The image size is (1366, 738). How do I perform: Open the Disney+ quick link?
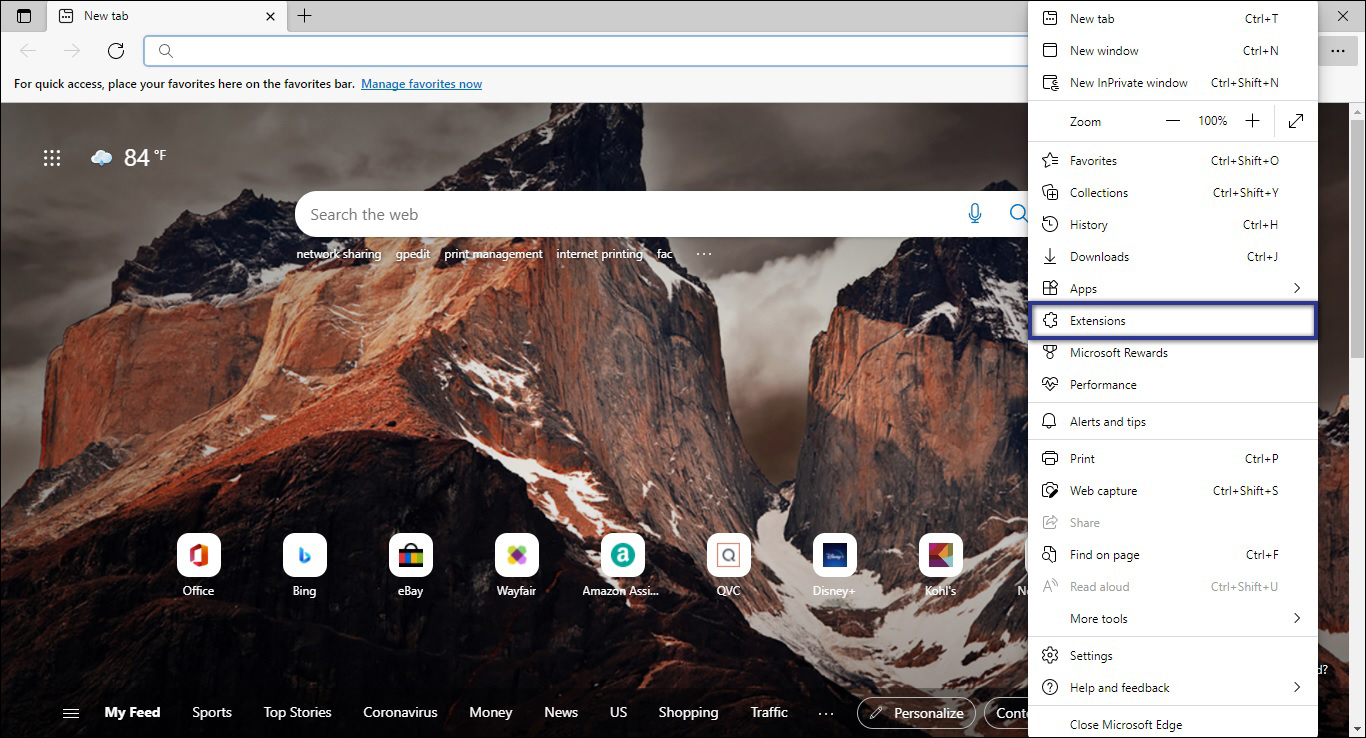pyautogui.click(x=834, y=554)
